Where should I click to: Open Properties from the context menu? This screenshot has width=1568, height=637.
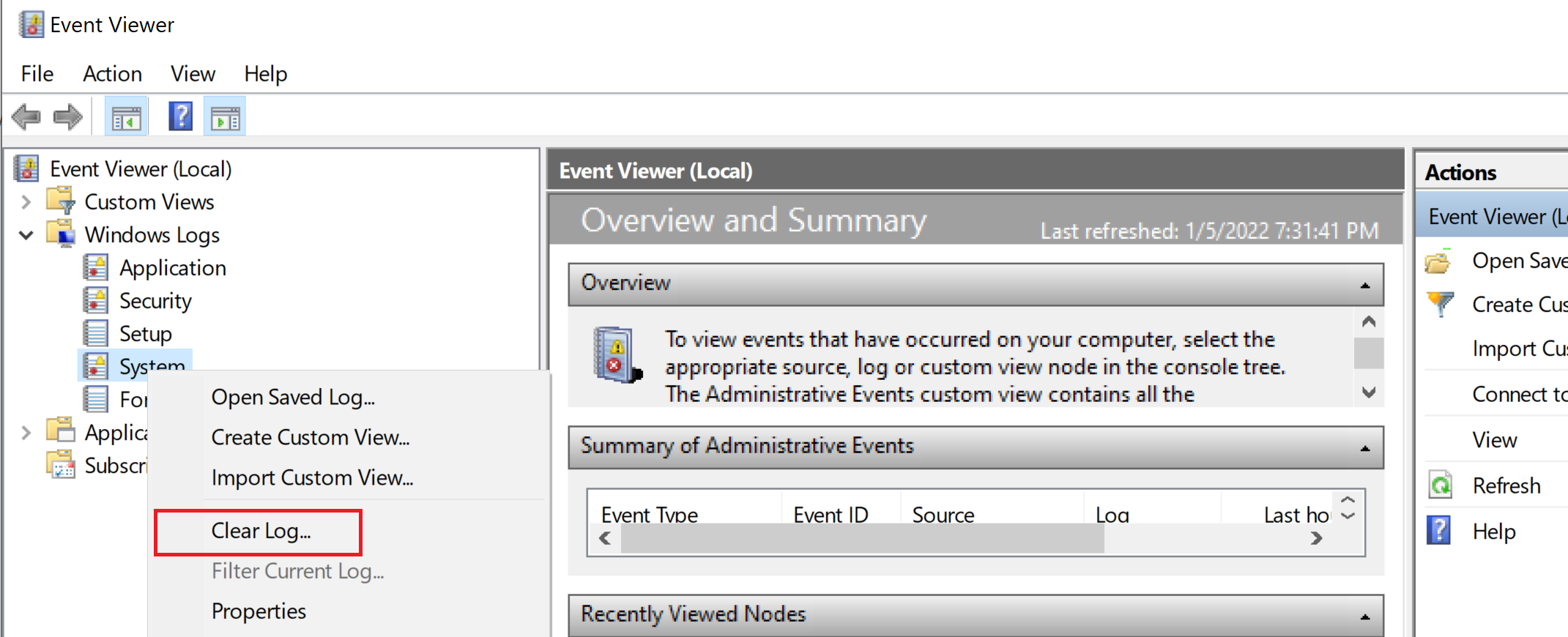[x=258, y=611]
